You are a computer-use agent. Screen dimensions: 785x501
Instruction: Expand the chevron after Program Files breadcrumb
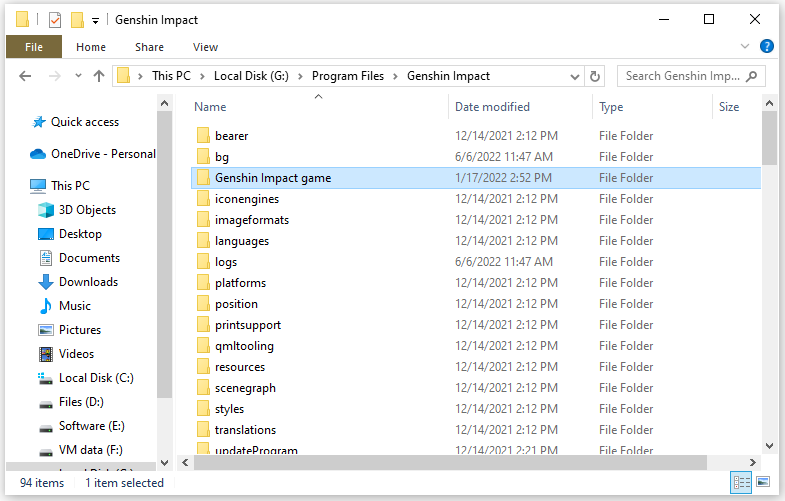[396, 77]
